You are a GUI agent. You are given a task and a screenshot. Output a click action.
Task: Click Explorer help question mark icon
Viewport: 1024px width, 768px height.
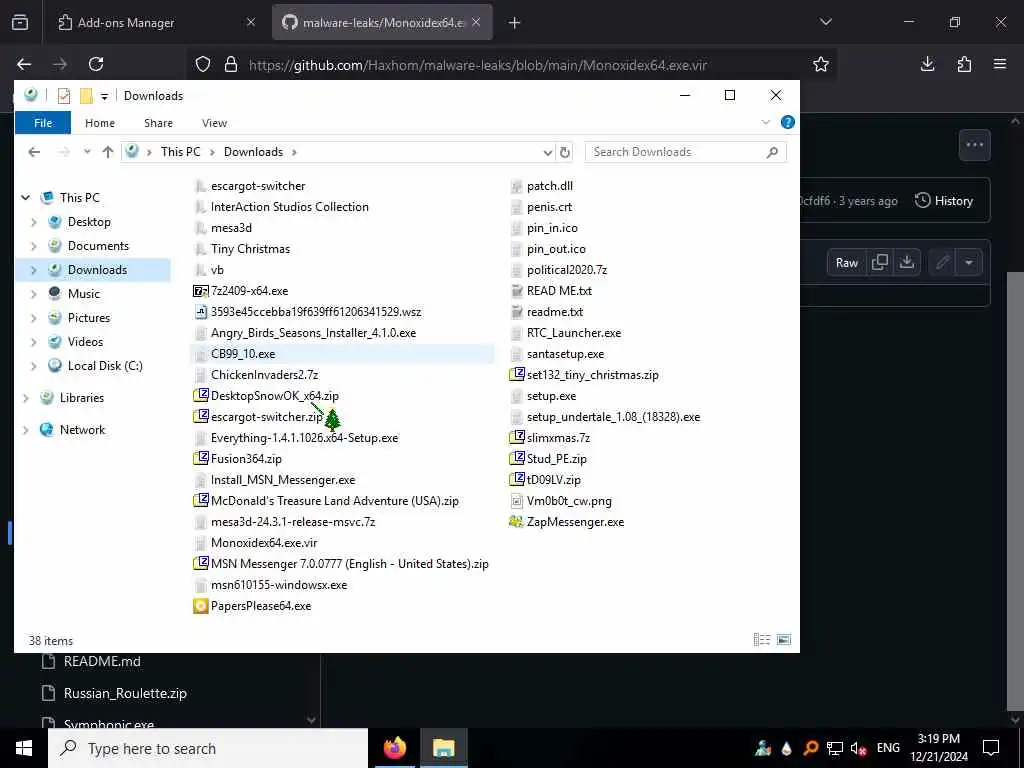coord(788,122)
